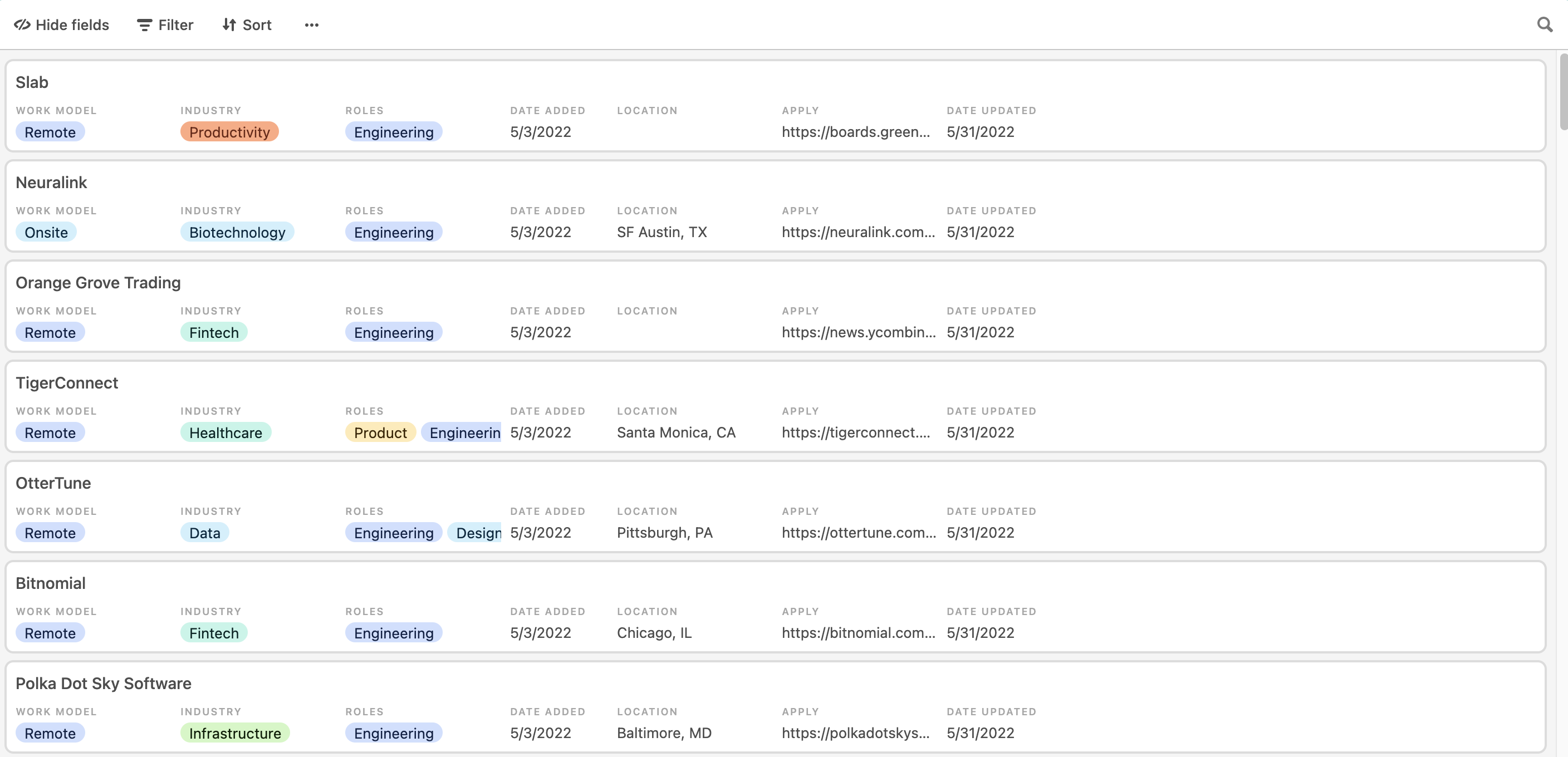This screenshot has height=757, width=1568.
Task: Click the Filter lines icon
Action: pyautogui.click(x=144, y=25)
